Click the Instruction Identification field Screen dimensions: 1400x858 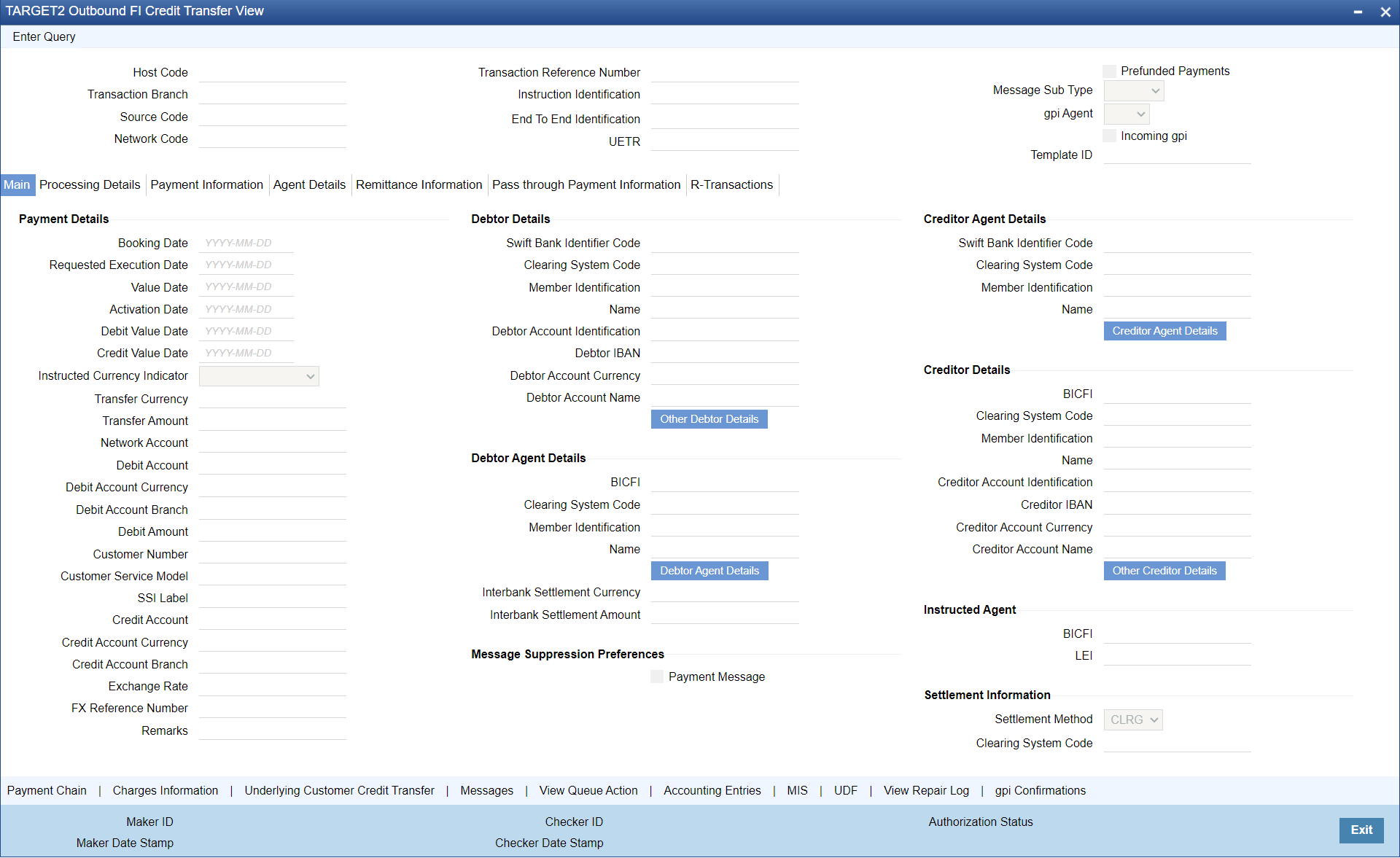click(725, 95)
